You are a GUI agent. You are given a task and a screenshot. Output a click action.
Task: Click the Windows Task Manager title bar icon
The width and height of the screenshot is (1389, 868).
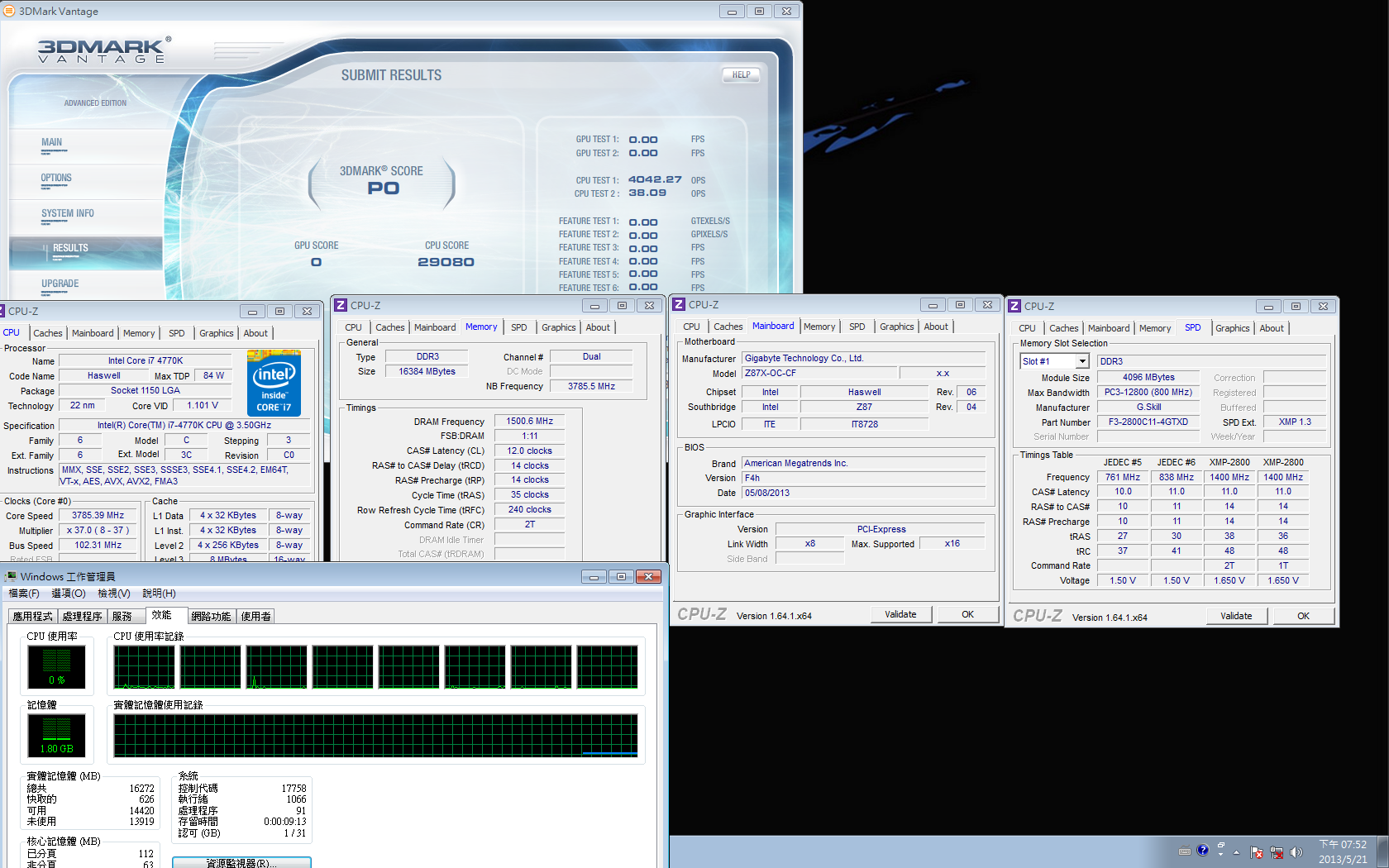[11, 576]
